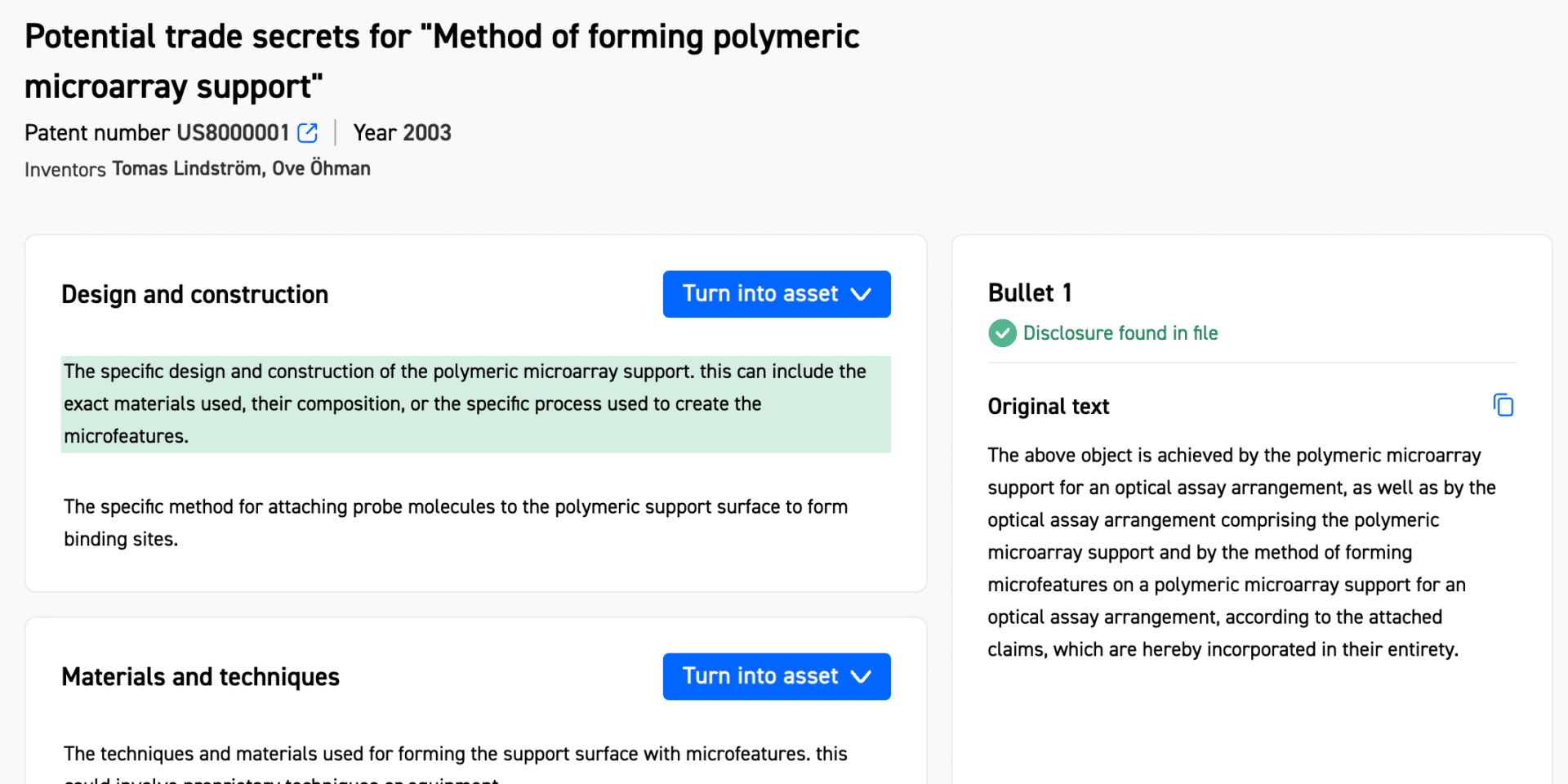The height and width of the screenshot is (784, 1568).
Task: Expand the Design and construction asset chevron
Action: click(x=861, y=294)
